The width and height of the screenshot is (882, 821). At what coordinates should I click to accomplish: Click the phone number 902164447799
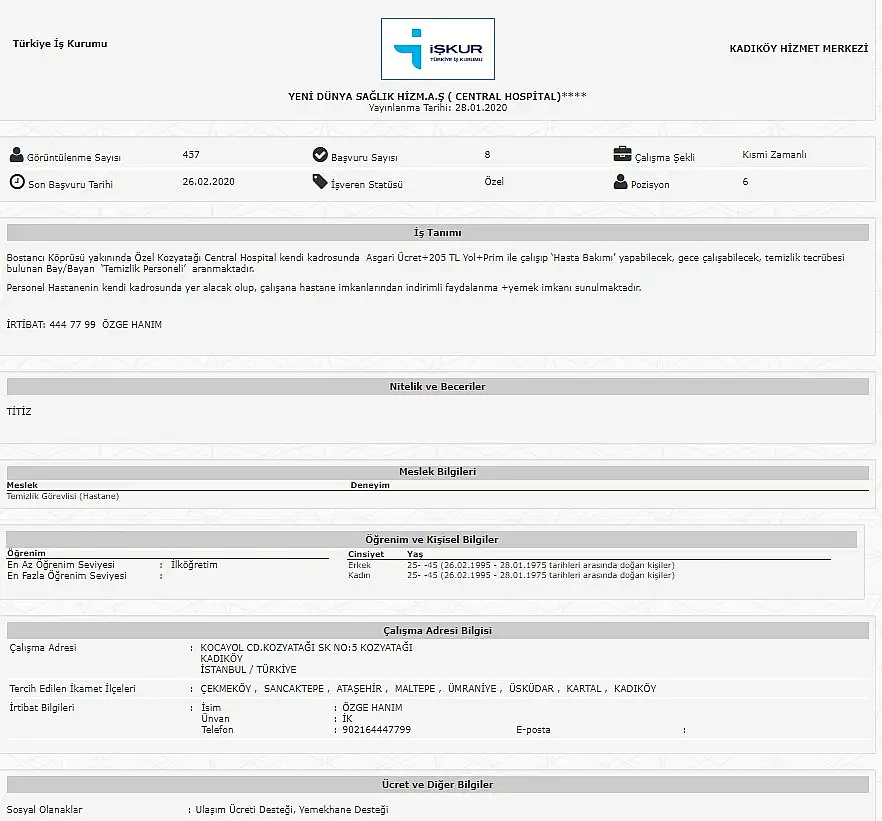pos(376,730)
